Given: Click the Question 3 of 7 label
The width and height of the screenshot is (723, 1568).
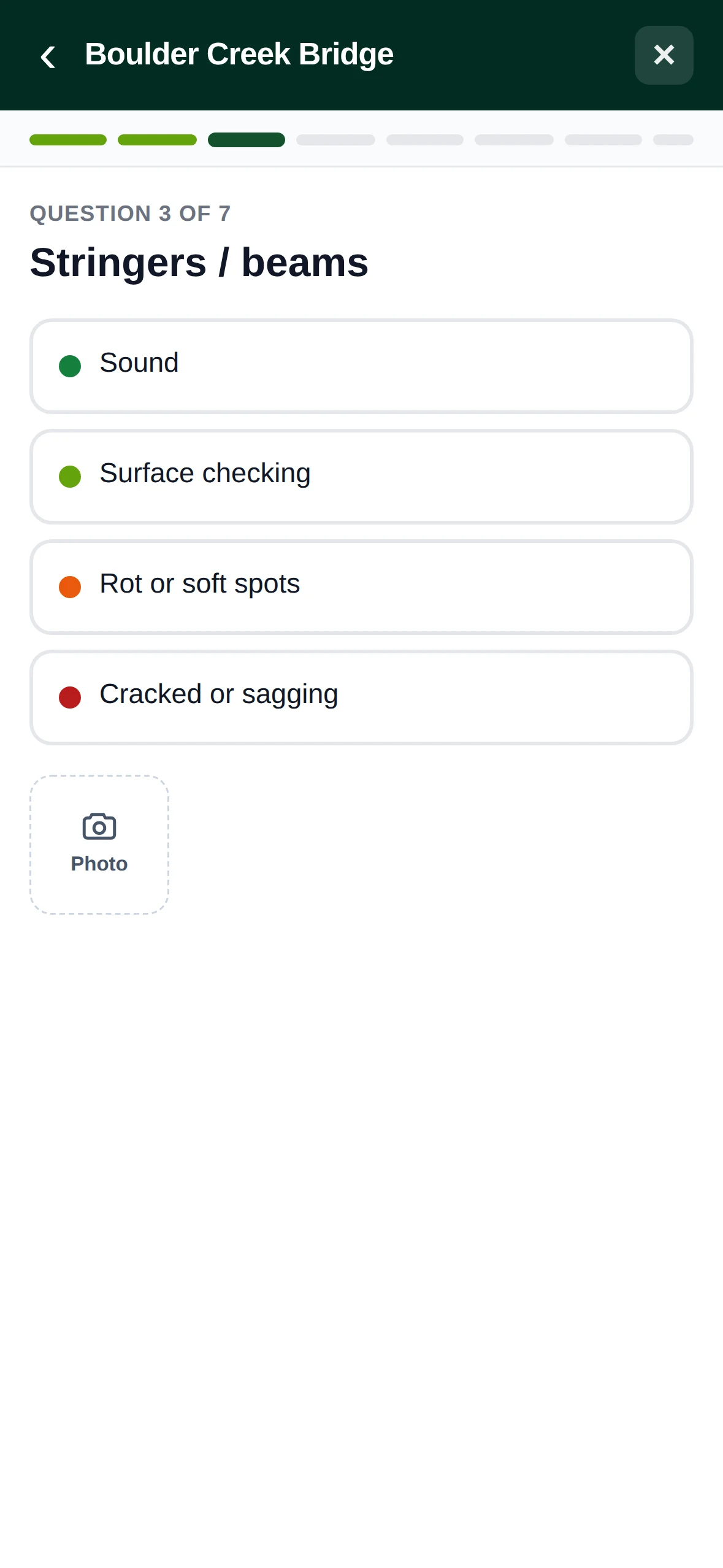Looking at the screenshot, I should tap(130, 213).
